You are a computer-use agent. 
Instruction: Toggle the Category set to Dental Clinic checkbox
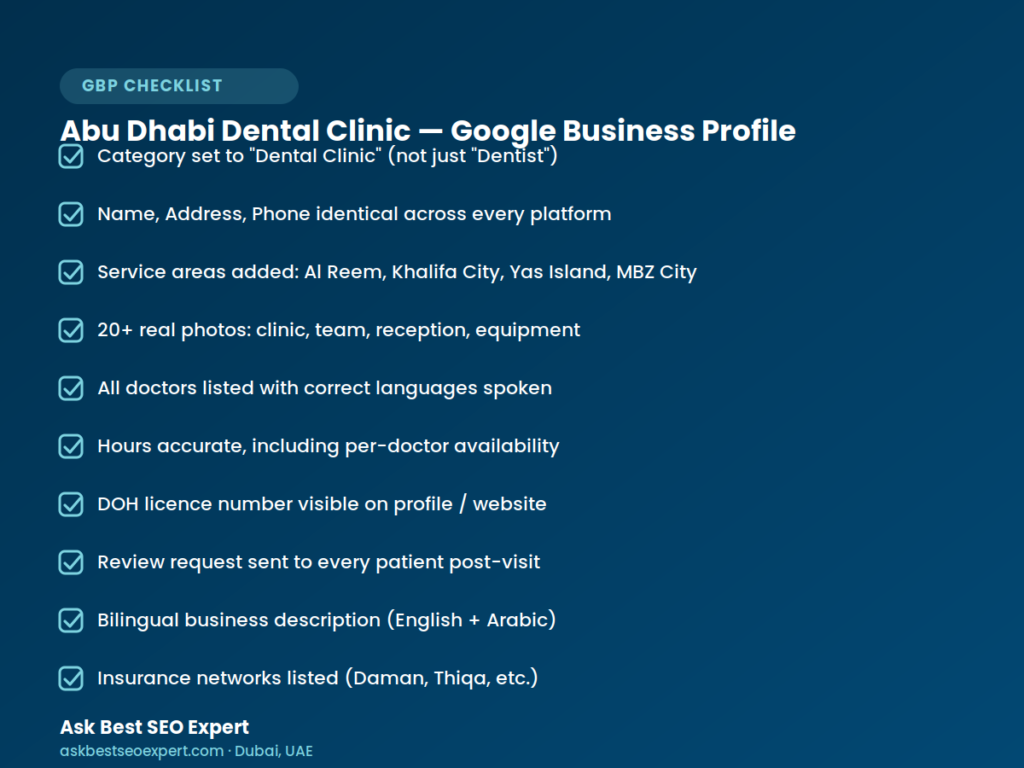pyautogui.click(x=71, y=156)
